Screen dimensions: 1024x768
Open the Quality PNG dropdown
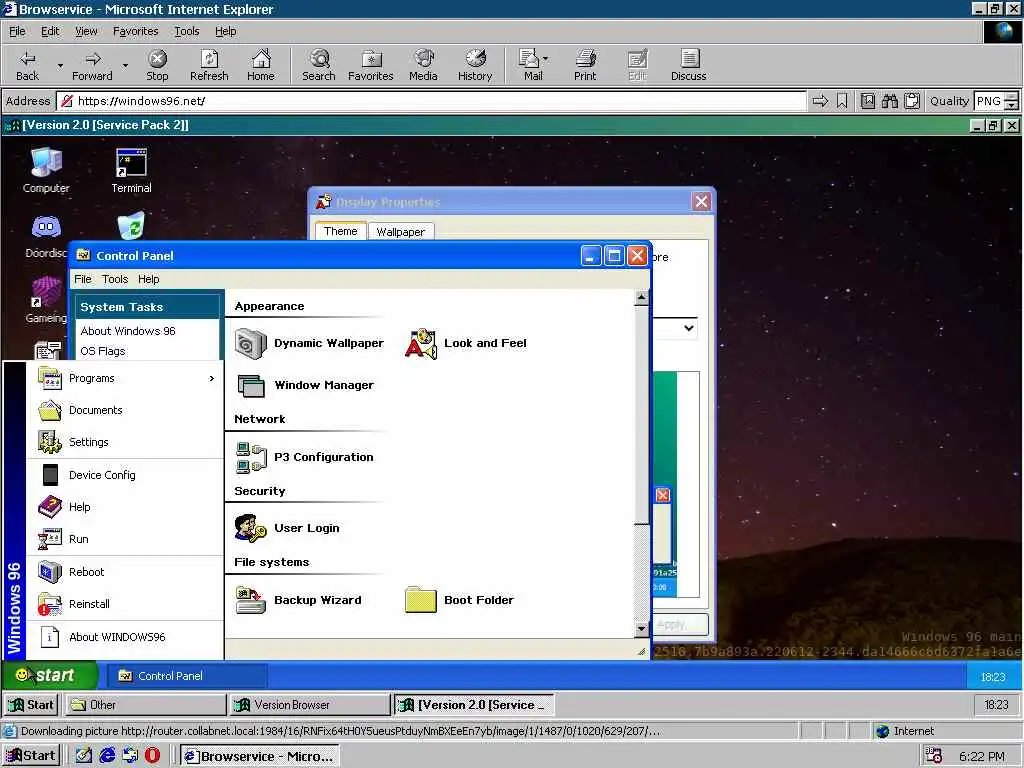tap(1011, 101)
